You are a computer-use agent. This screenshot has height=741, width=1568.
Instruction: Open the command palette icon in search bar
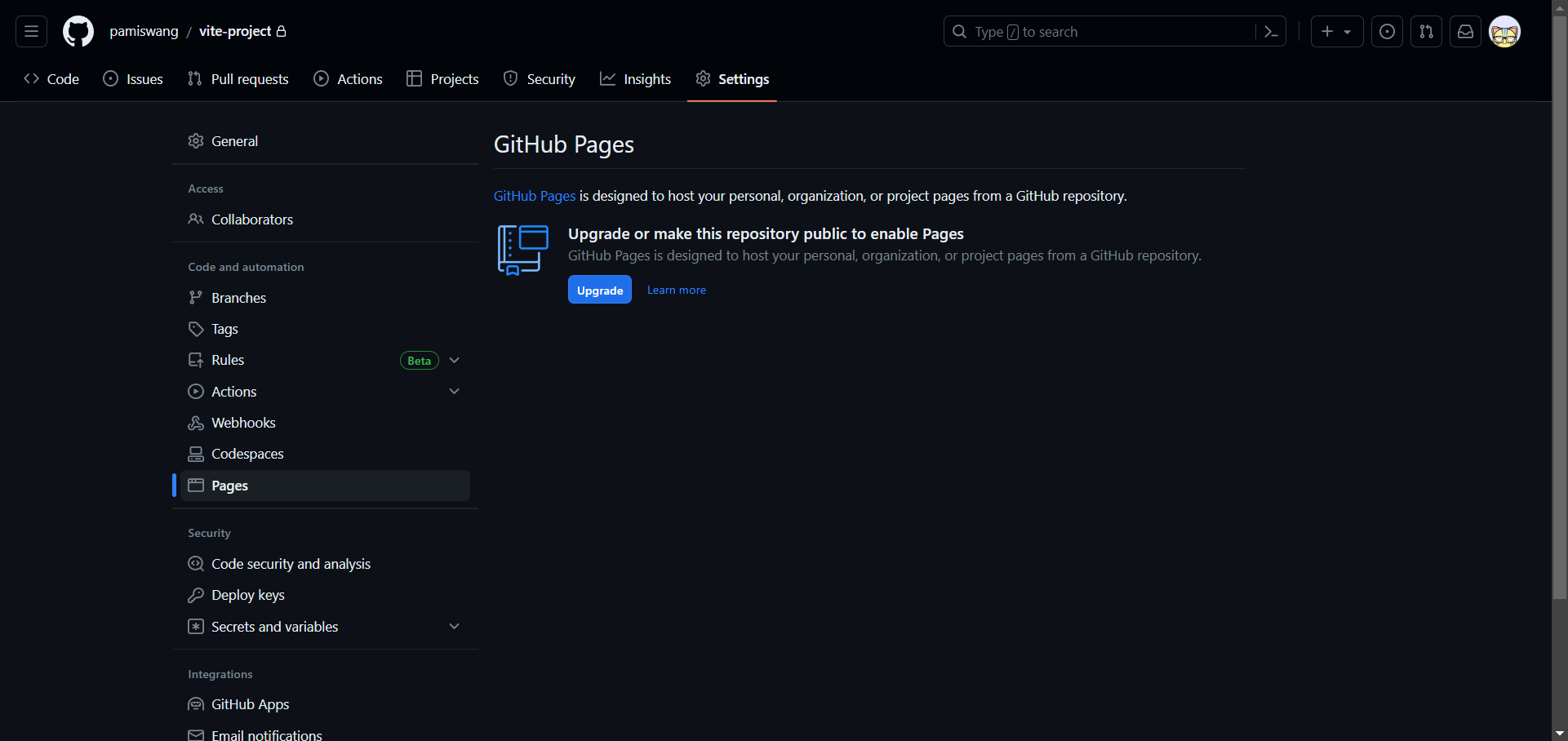(x=1271, y=32)
